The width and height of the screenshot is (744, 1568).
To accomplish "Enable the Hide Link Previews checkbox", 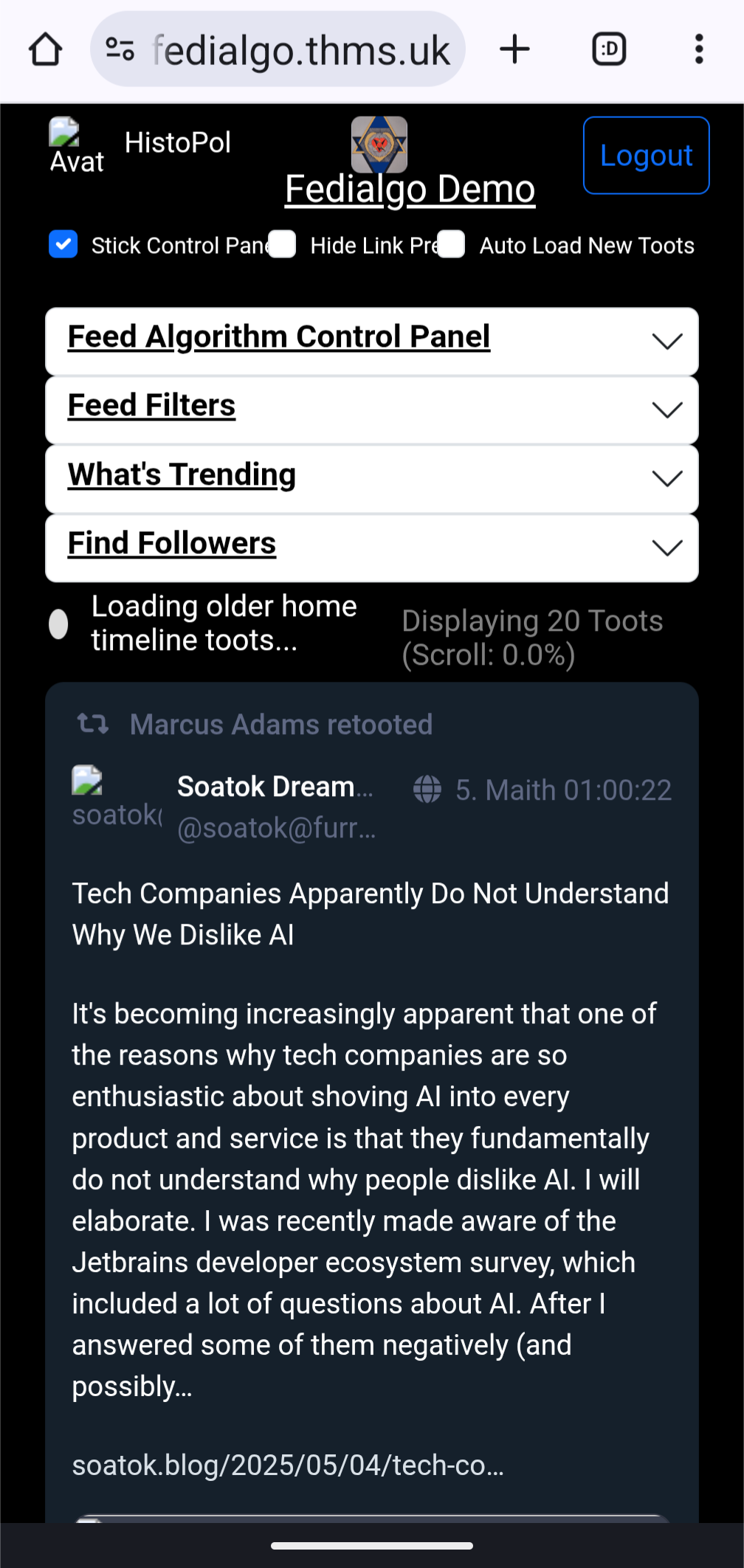I will coord(282,244).
